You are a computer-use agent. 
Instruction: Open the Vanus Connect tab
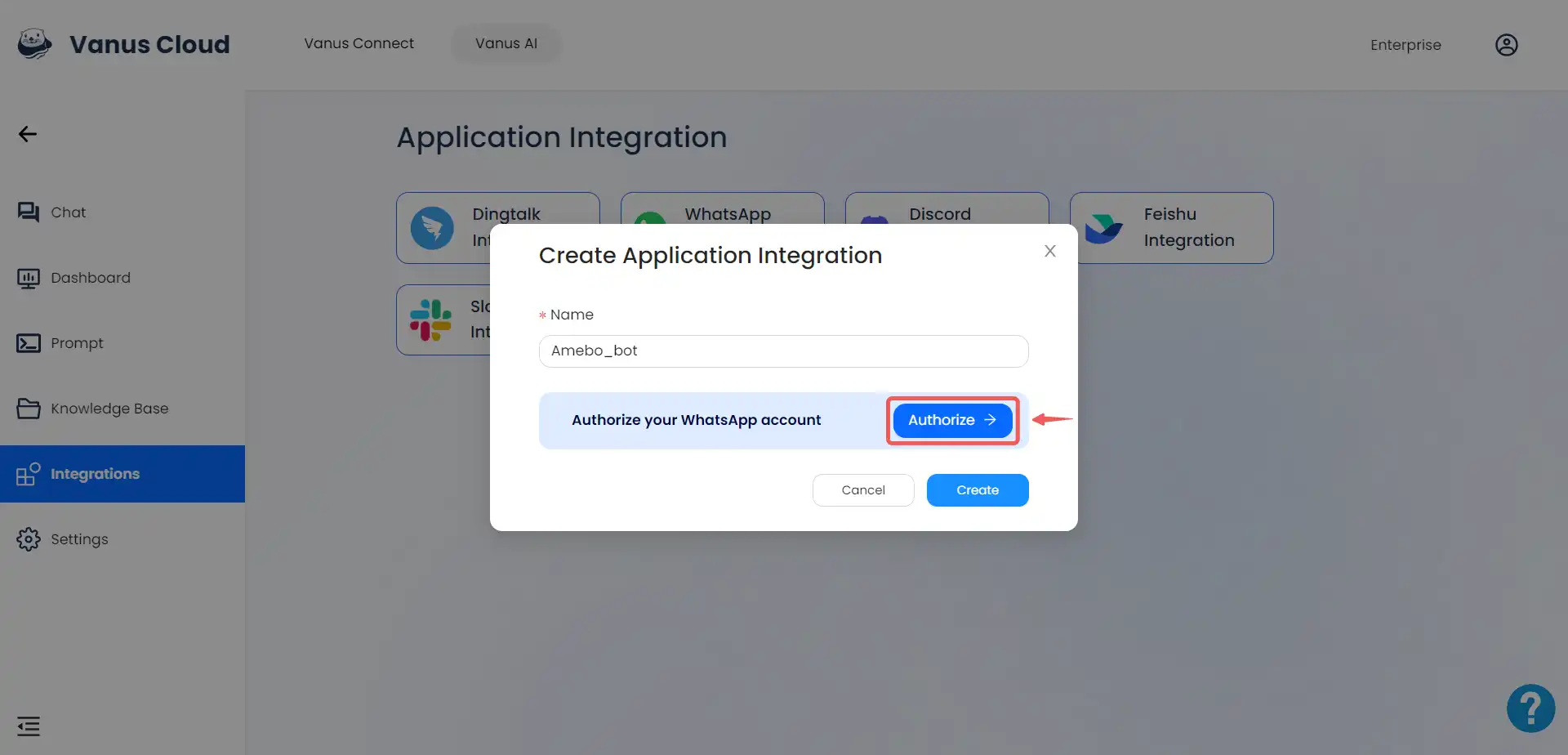[359, 43]
